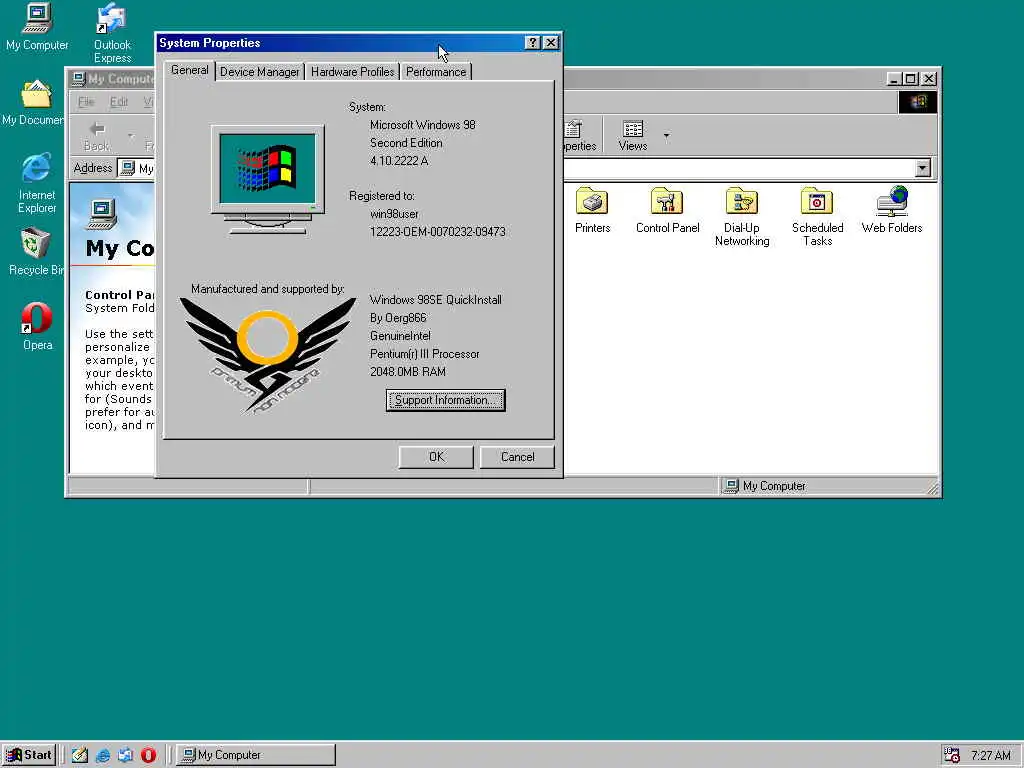1024x768 pixels.
Task: Switch to the Device Manager tab
Action: (x=259, y=72)
